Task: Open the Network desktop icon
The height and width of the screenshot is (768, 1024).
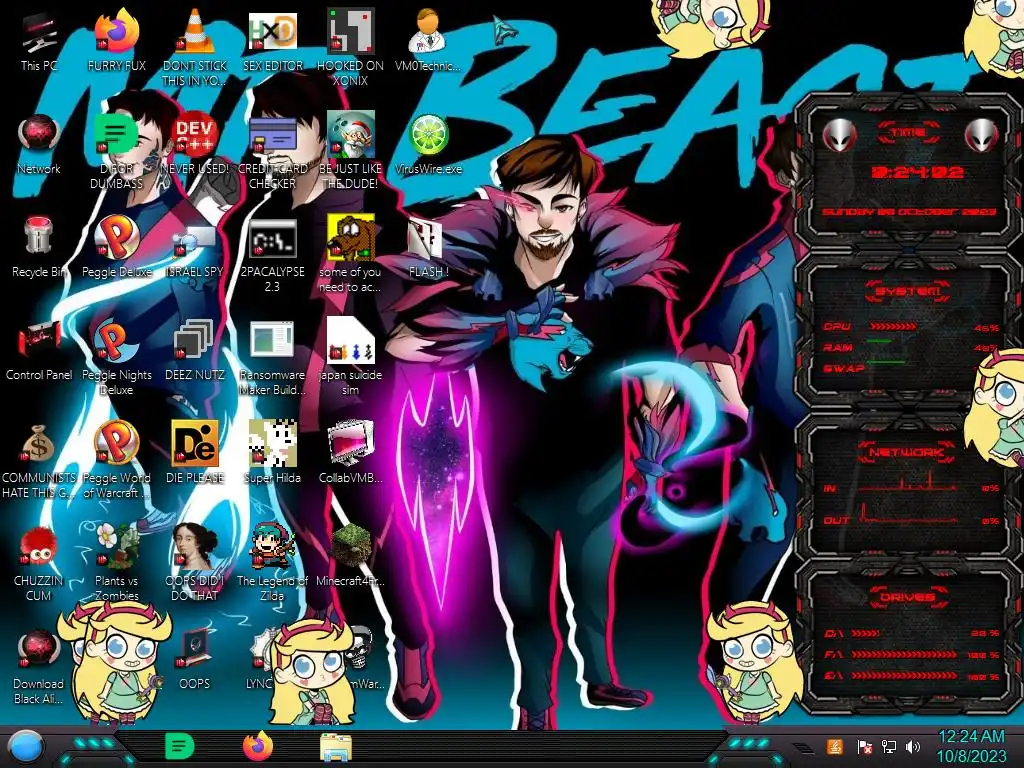Action: pyautogui.click(x=39, y=144)
